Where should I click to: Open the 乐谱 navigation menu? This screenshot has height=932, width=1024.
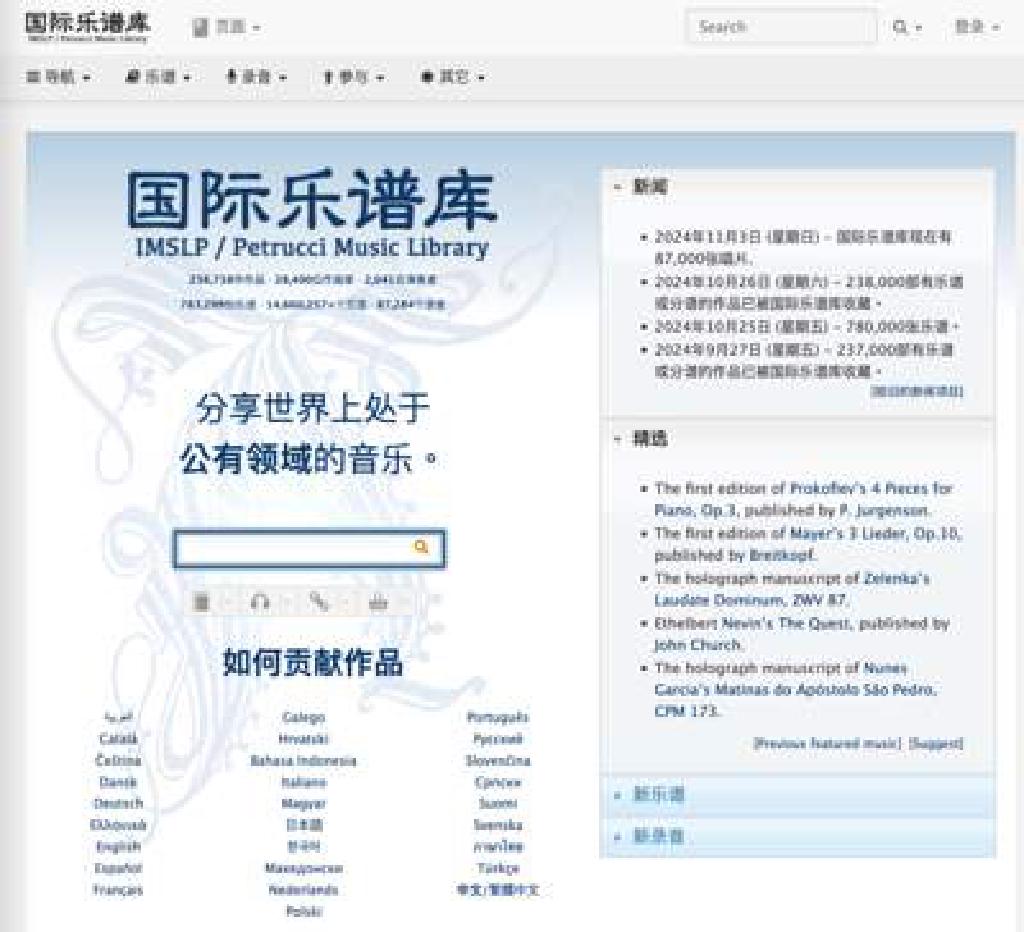156,76
